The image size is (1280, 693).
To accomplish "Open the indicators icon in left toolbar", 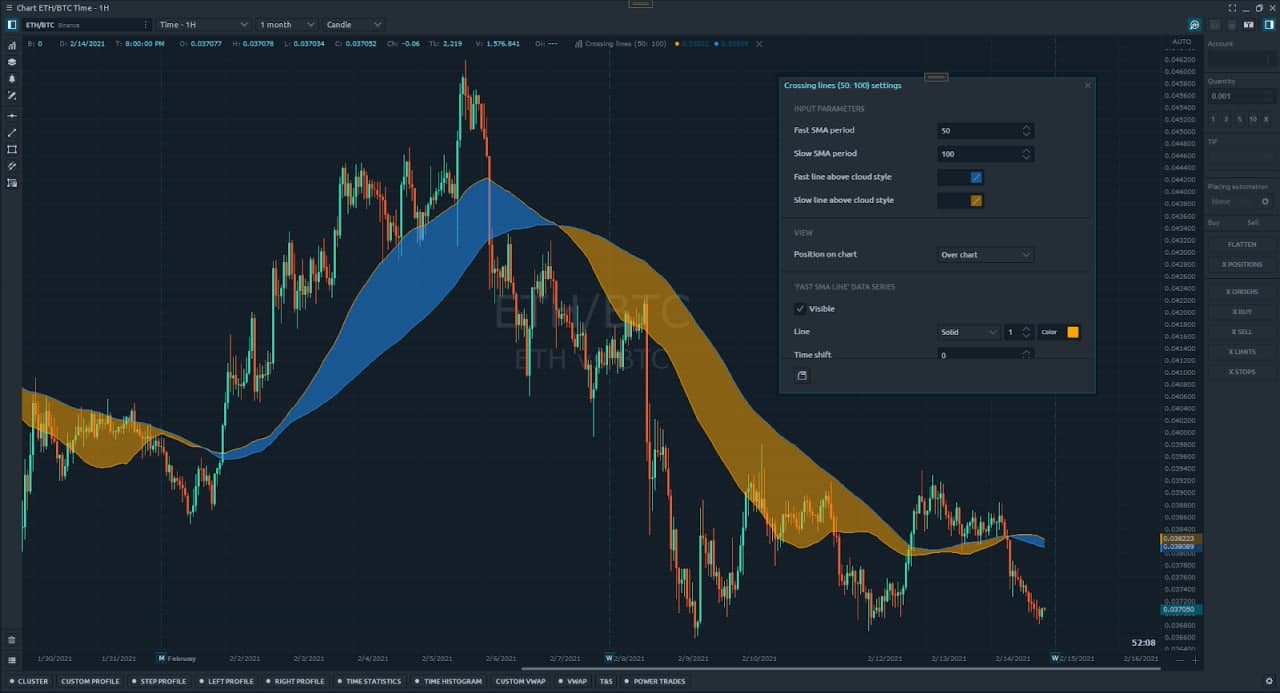I will 12,45.
